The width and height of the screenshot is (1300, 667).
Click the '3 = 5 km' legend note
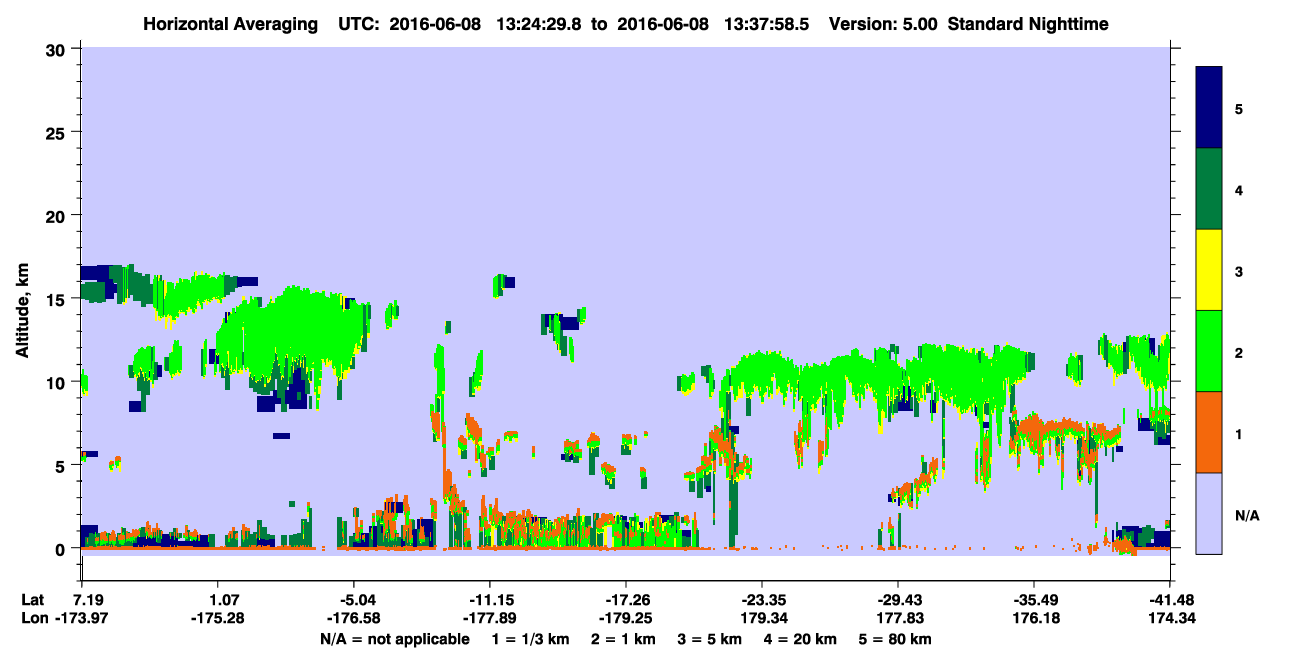coord(710,638)
